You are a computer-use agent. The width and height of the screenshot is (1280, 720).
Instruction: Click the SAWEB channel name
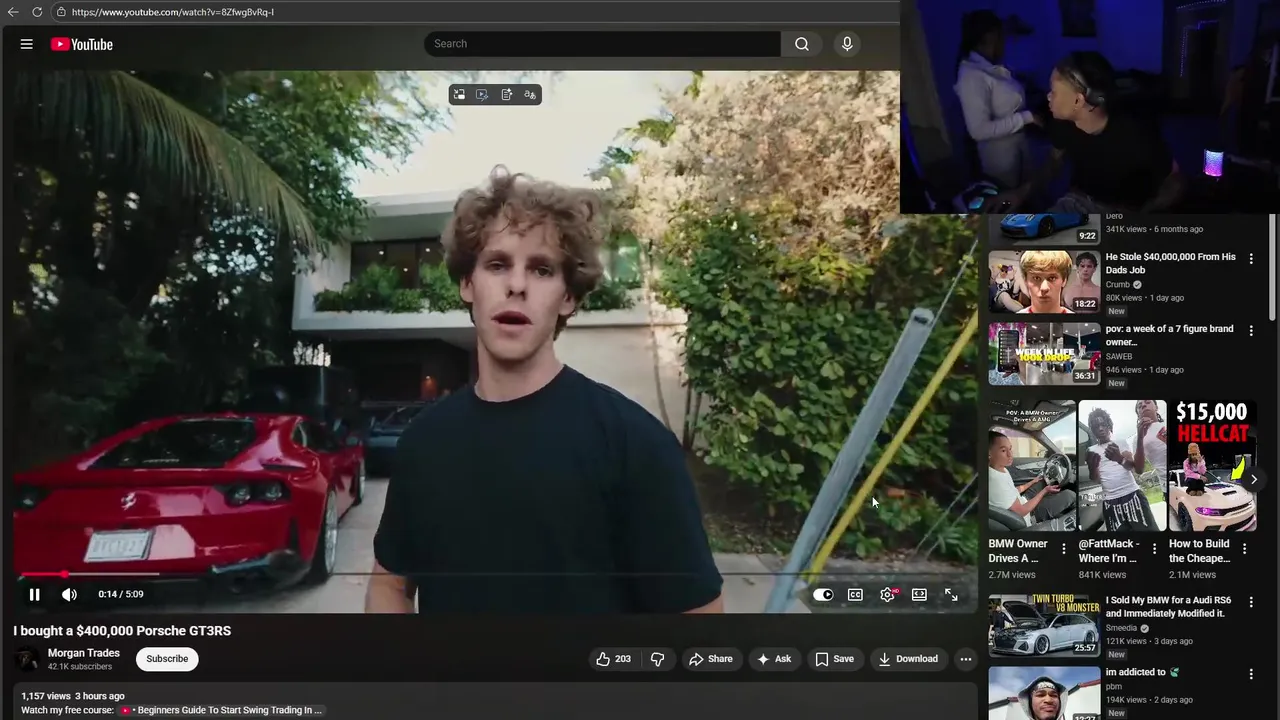[1119, 357]
